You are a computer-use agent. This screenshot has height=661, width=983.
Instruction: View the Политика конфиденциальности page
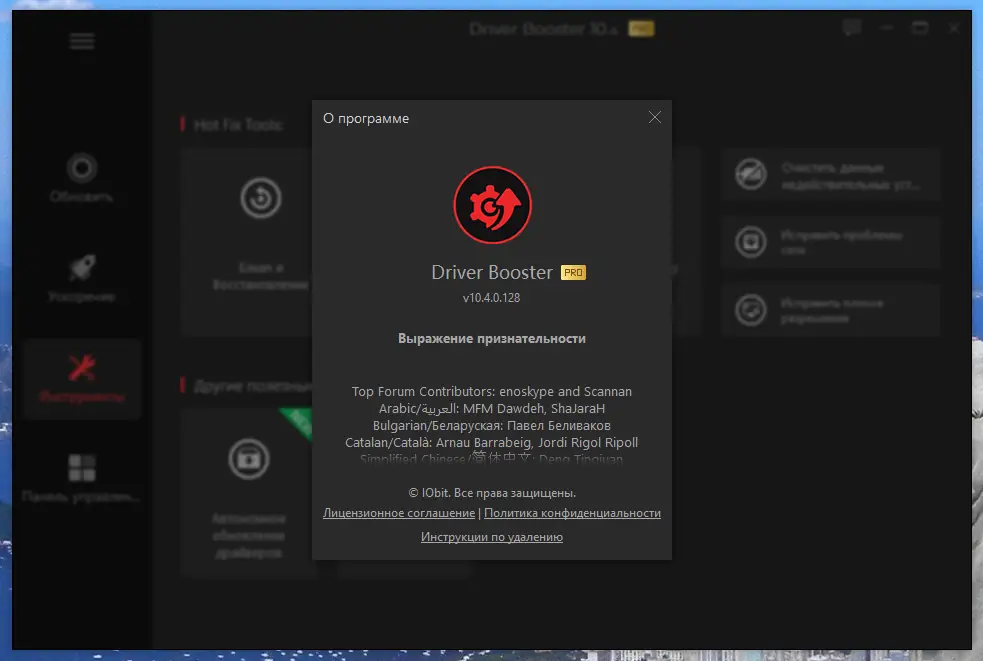(572, 512)
